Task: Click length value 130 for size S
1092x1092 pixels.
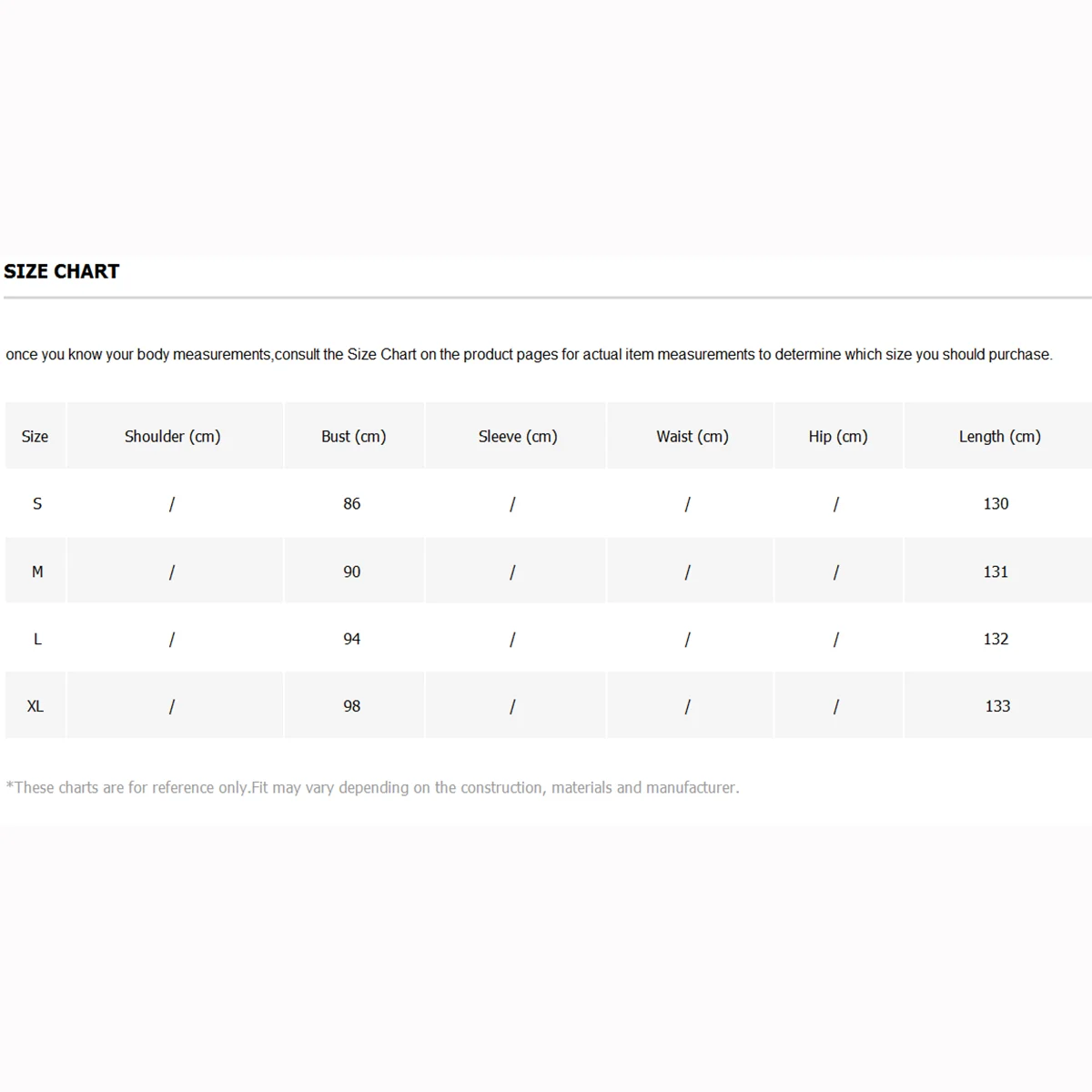Action: (x=996, y=504)
